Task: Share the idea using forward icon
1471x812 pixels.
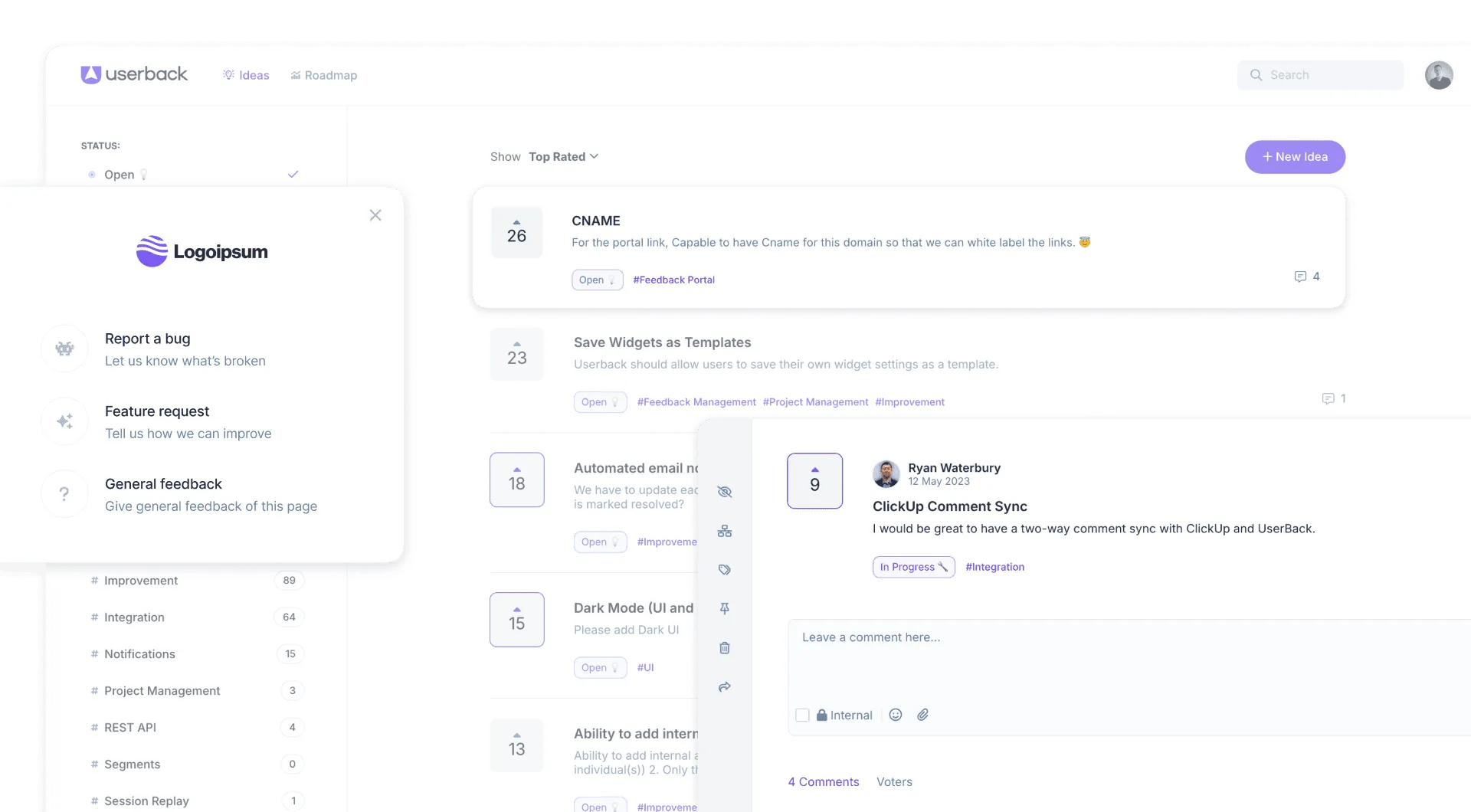Action: [725, 687]
